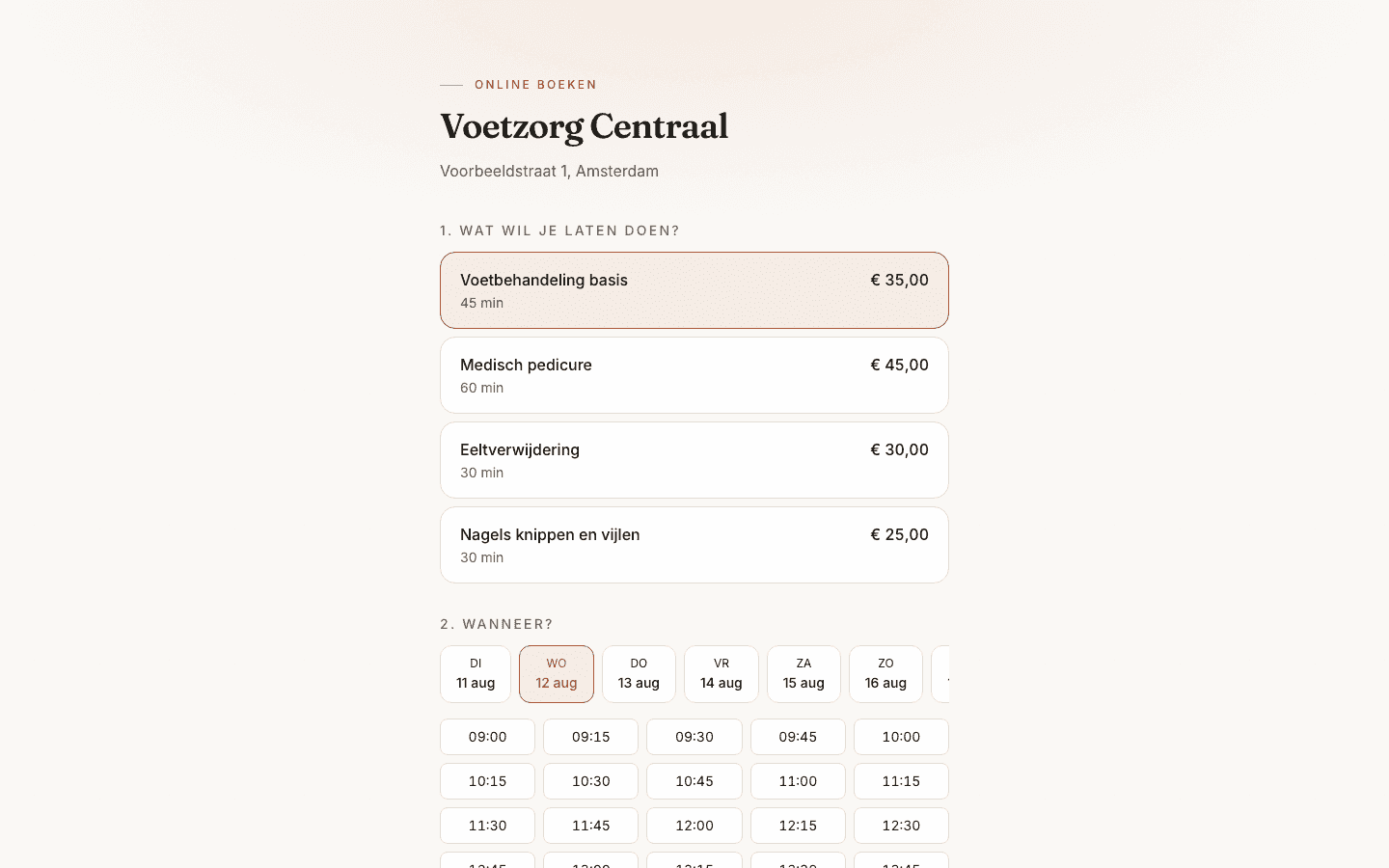Select the date WO 12 aug
1389x868 pixels.
click(x=557, y=674)
